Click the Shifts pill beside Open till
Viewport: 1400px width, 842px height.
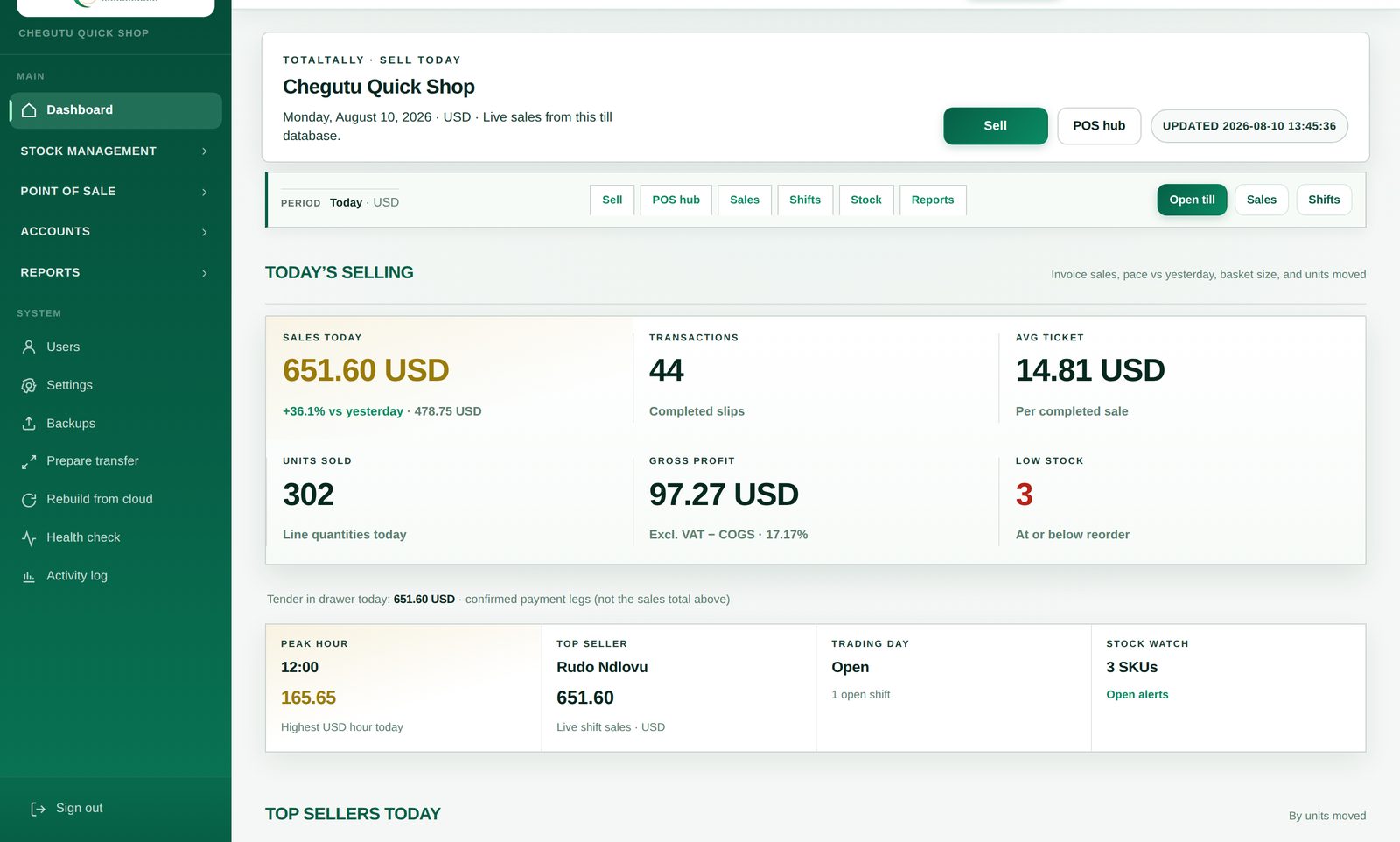click(x=1324, y=200)
